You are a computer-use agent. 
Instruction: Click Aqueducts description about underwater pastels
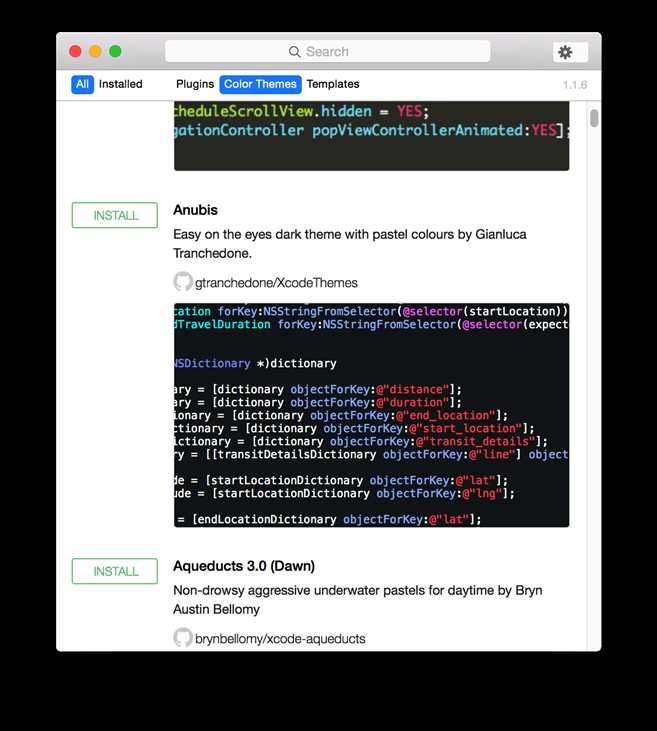[358, 600]
